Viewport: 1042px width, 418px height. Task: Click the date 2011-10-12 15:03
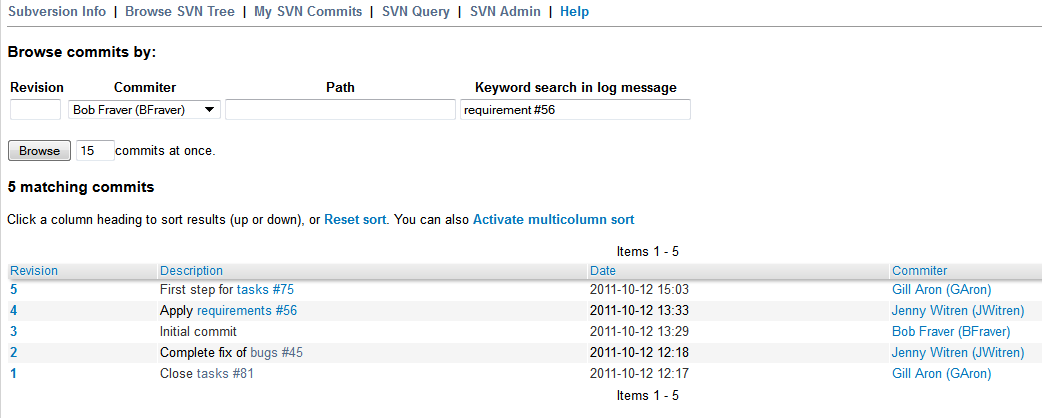pos(639,289)
